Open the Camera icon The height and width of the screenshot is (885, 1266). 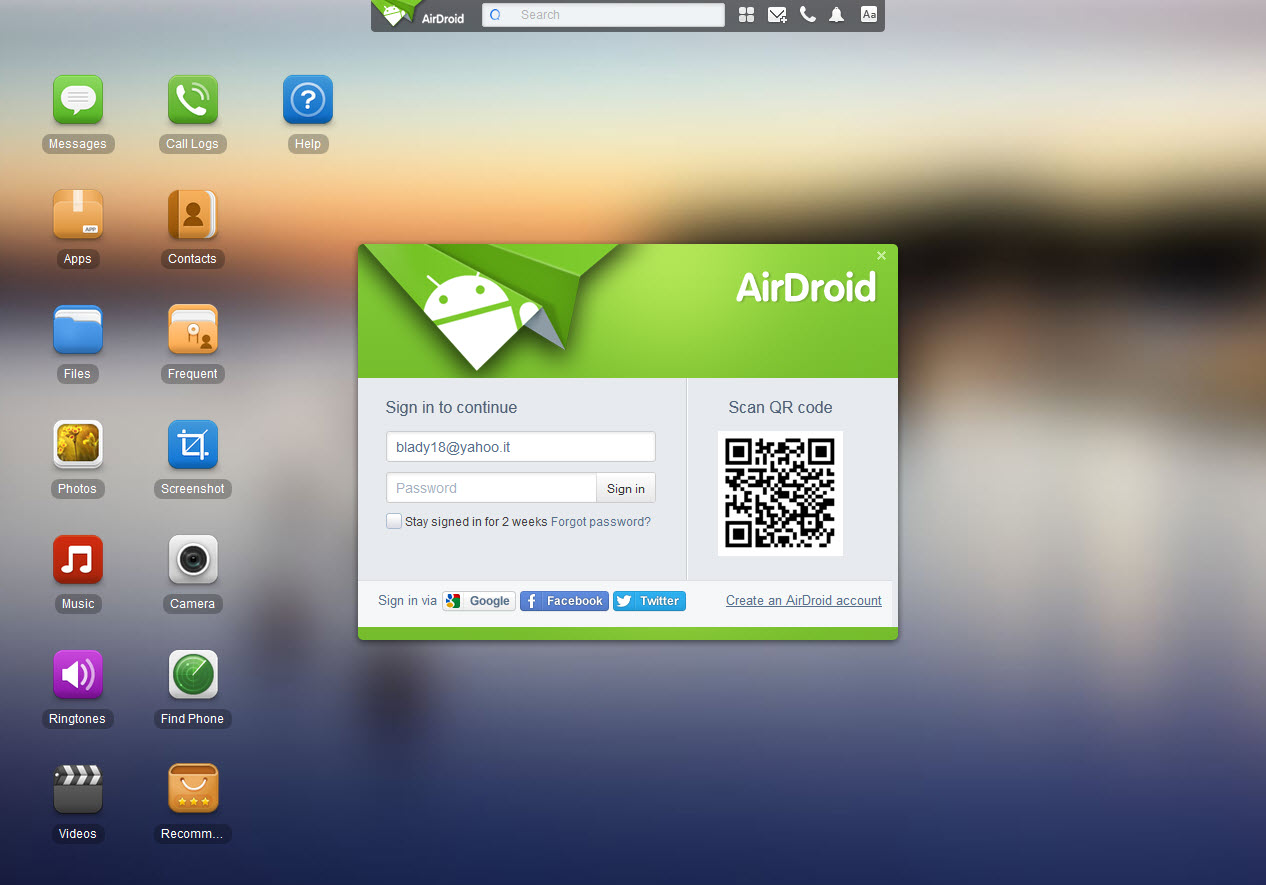(193, 560)
